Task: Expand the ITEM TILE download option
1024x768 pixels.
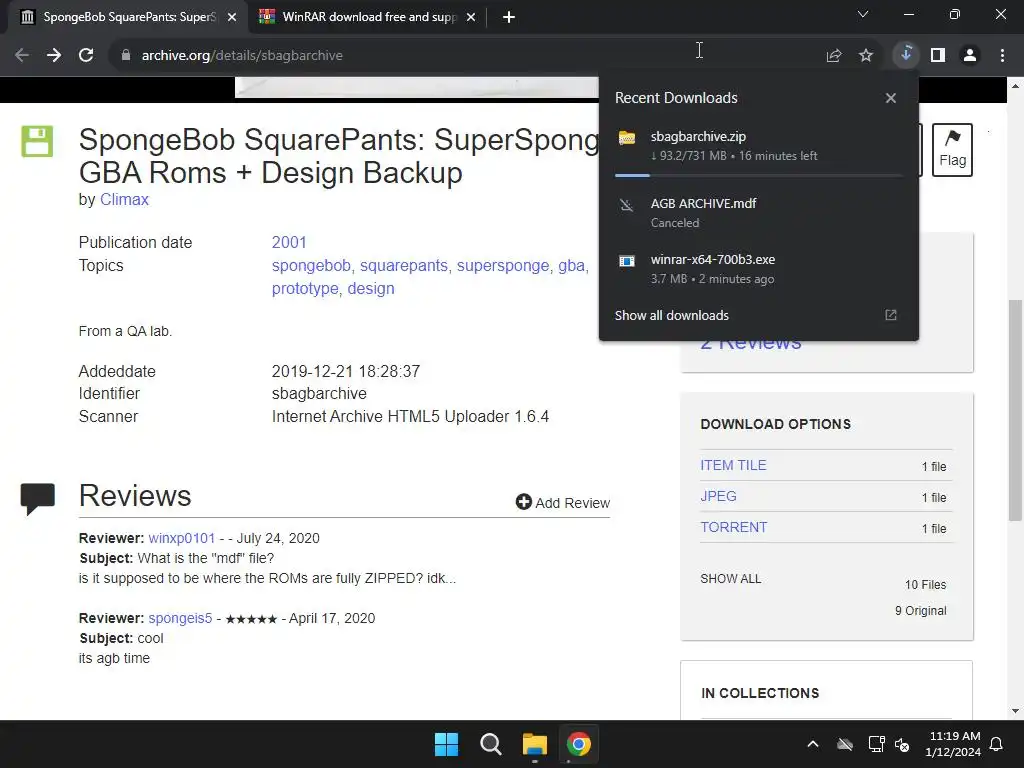Action: [x=733, y=466]
